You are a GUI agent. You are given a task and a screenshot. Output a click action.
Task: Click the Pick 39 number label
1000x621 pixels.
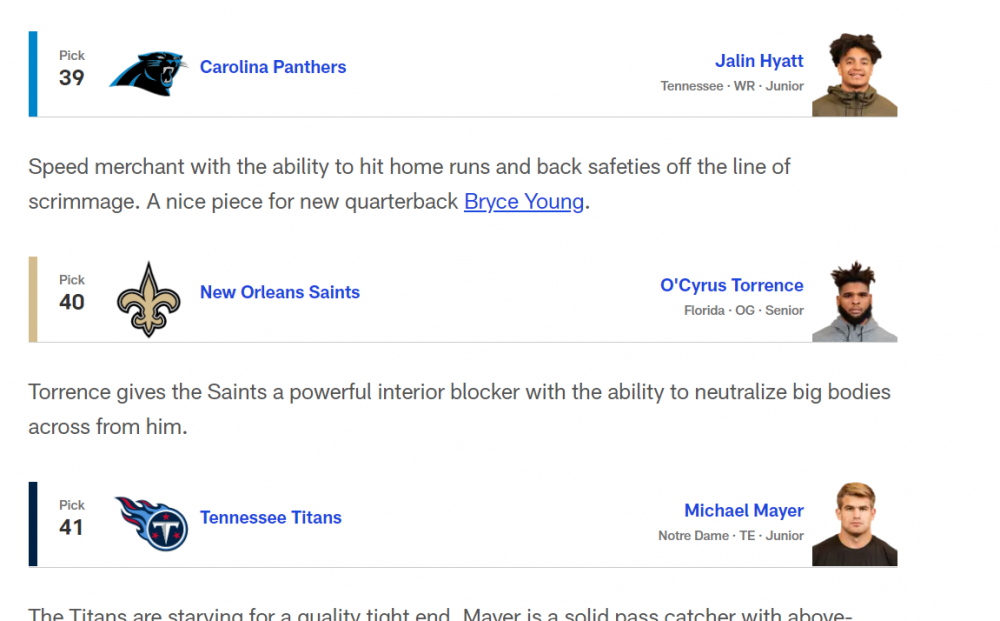click(72, 77)
